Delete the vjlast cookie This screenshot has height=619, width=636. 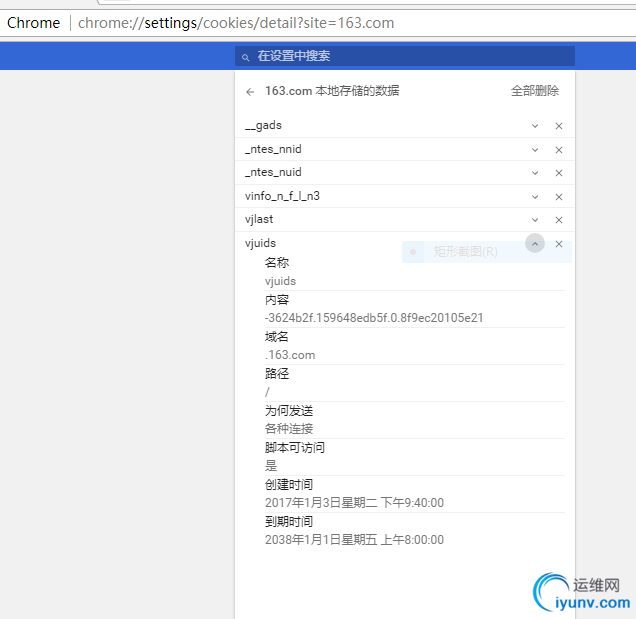click(x=559, y=220)
